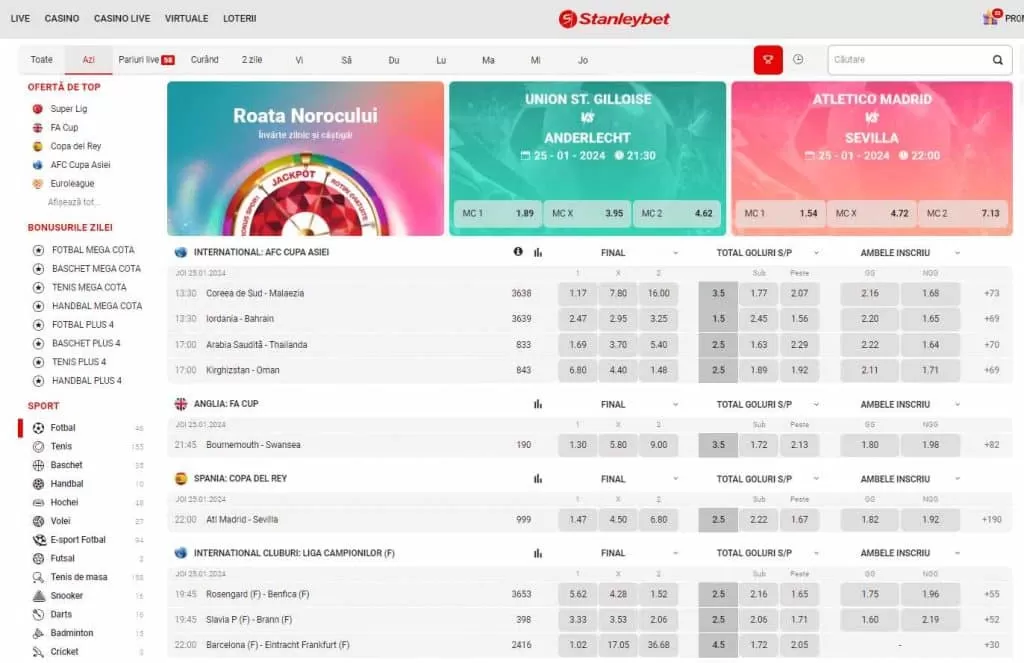Click the statistics icon for AFC Cupa Asiei
The height and width of the screenshot is (663, 1024).
point(538,252)
